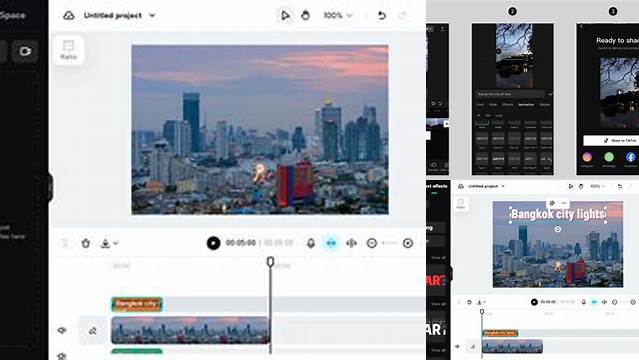
Task: Select the Bangkok city text clip on timeline
Action: [x=137, y=304]
